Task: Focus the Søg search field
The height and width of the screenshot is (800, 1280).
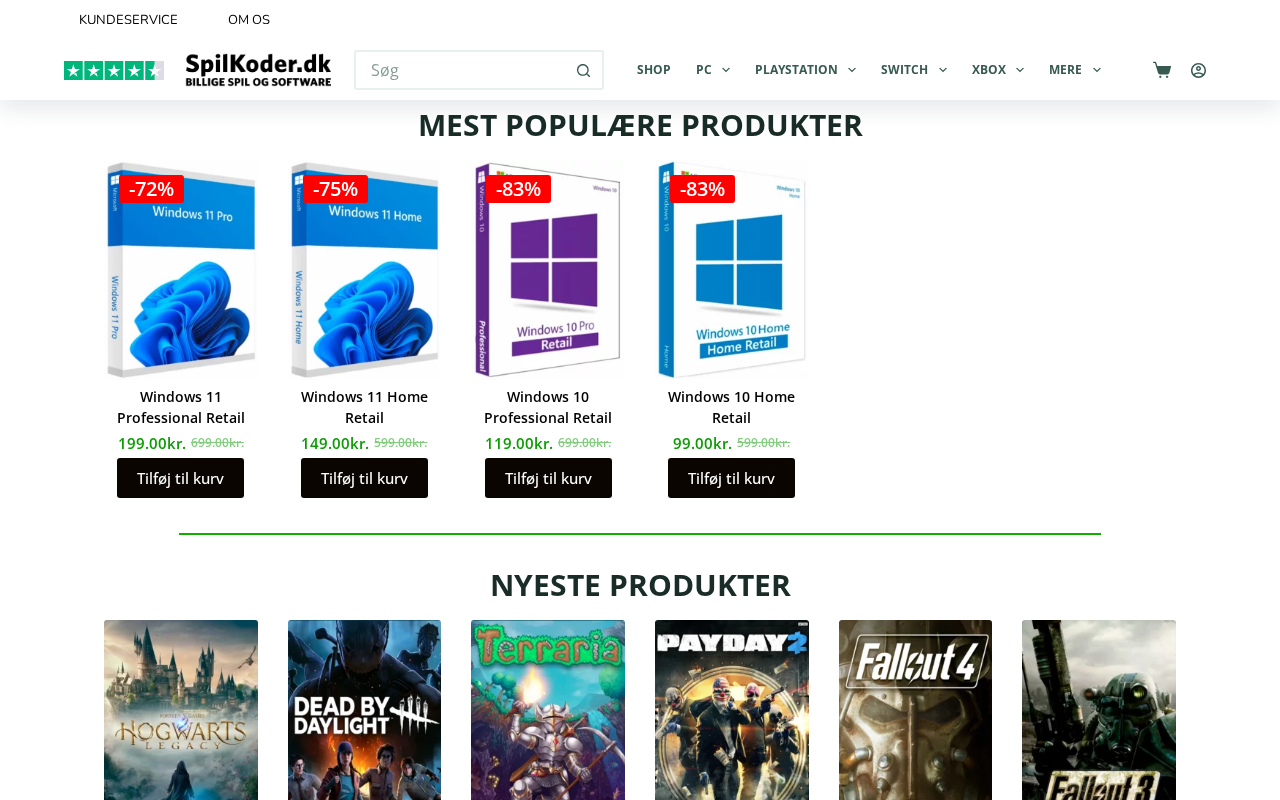Action: (465, 70)
